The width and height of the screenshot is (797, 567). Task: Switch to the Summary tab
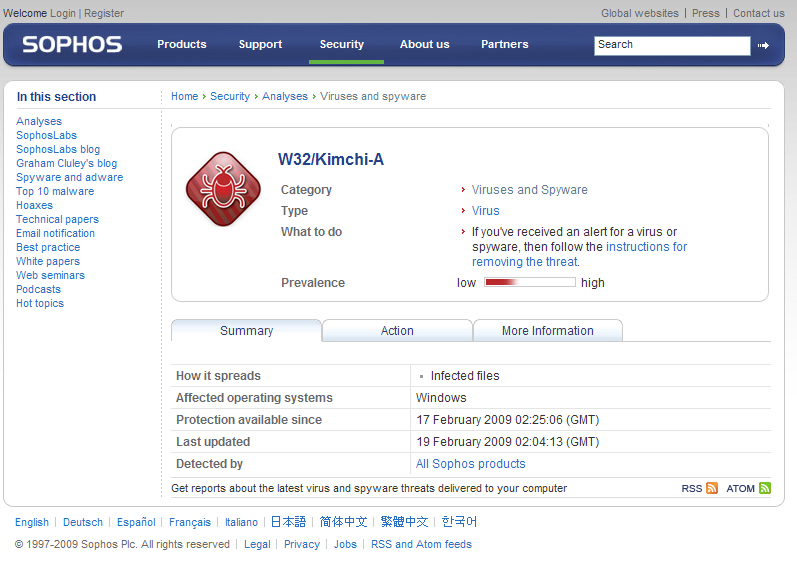tap(247, 331)
